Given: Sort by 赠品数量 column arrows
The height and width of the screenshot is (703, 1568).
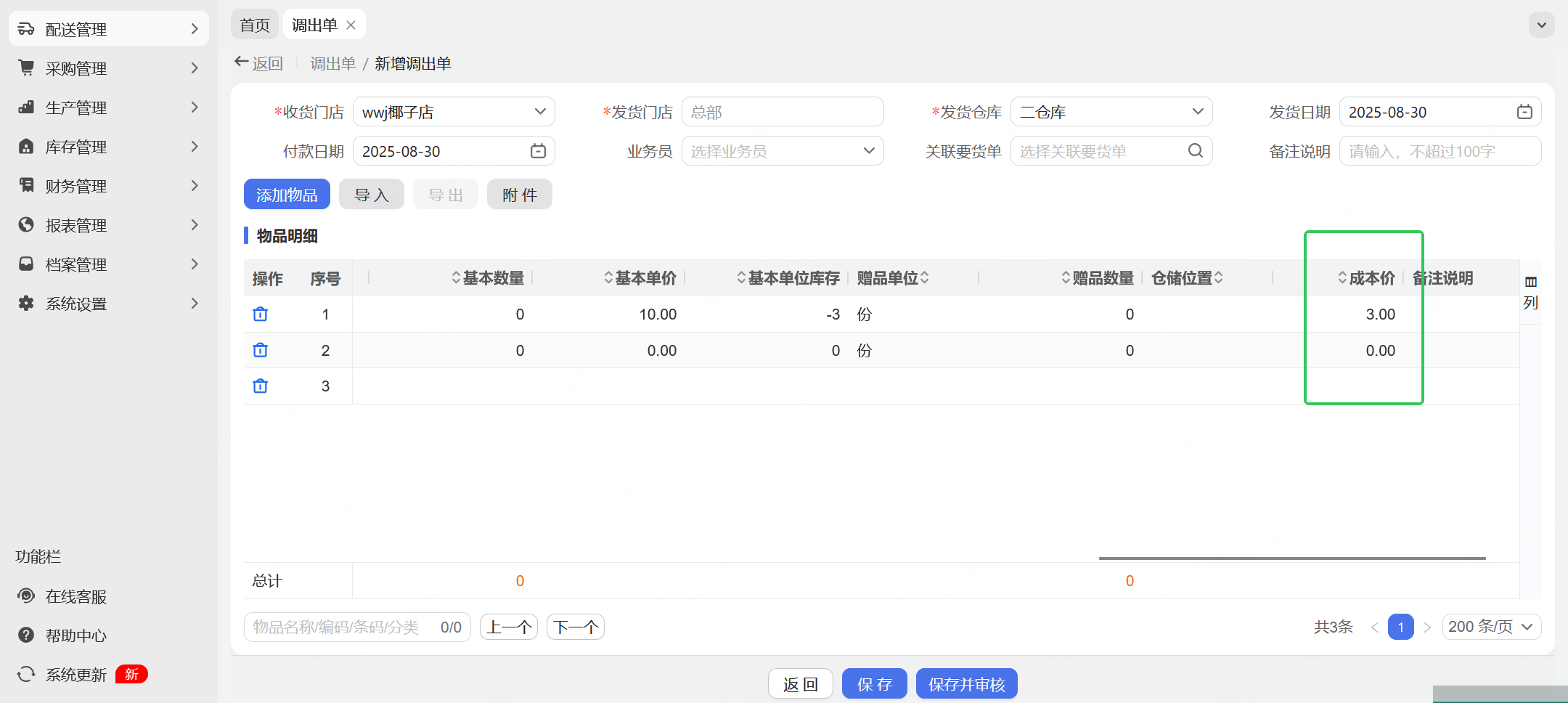Looking at the screenshot, I should coord(1066,277).
